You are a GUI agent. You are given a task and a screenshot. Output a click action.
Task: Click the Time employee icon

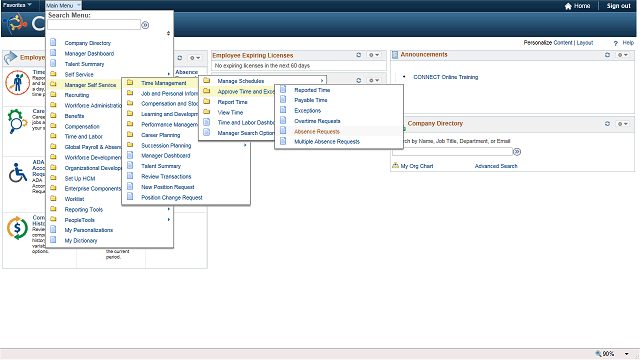17,82
